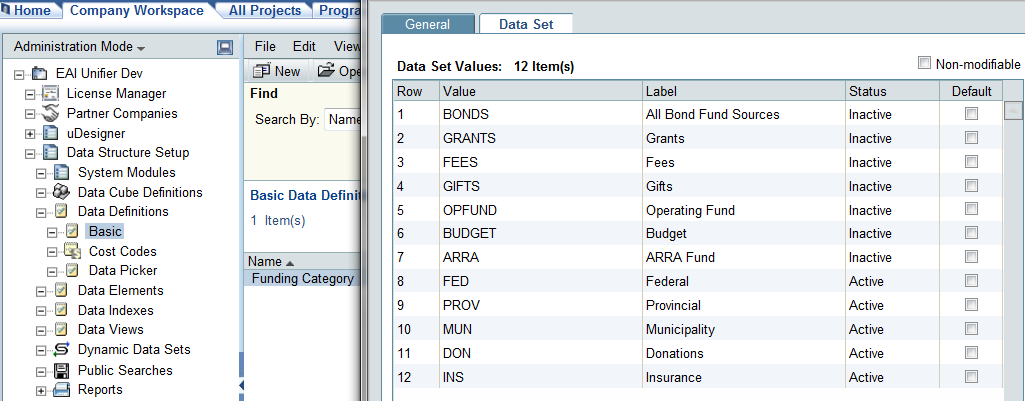Set FED row as default
The height and width of the screenshot is (401, 1025).
coord(970,282)
